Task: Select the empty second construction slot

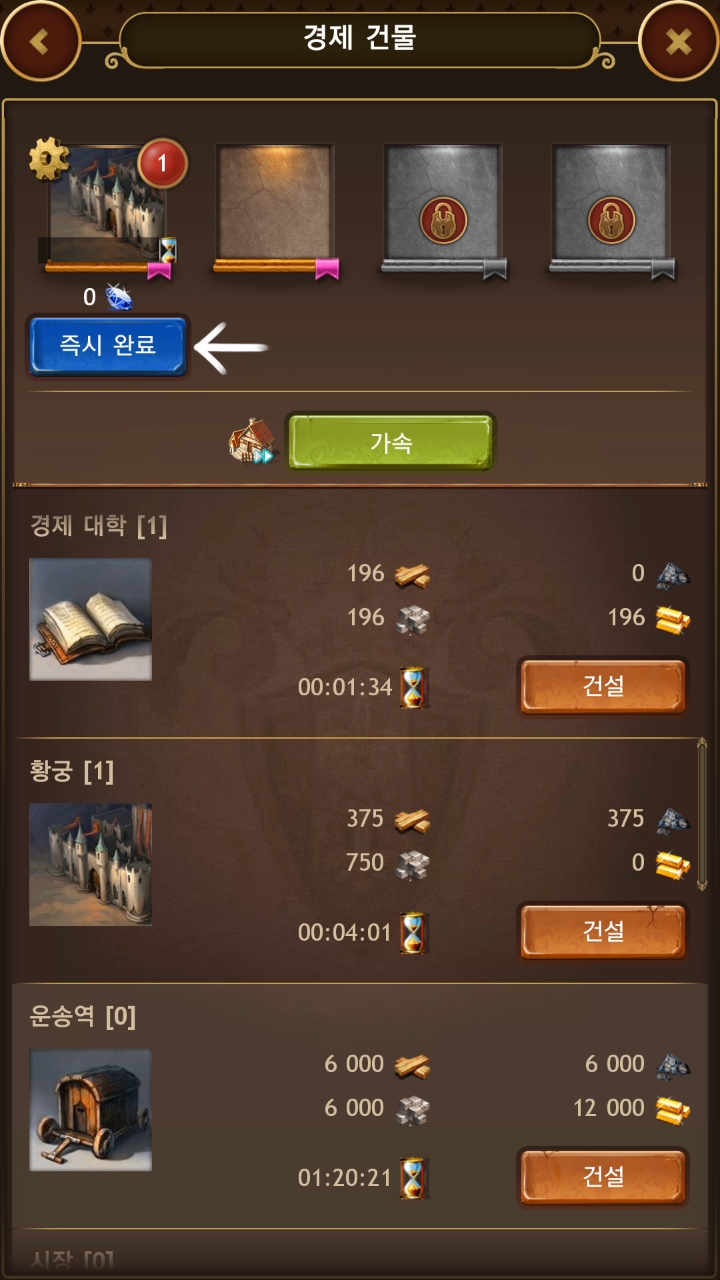Action: [x=275, y=207]
